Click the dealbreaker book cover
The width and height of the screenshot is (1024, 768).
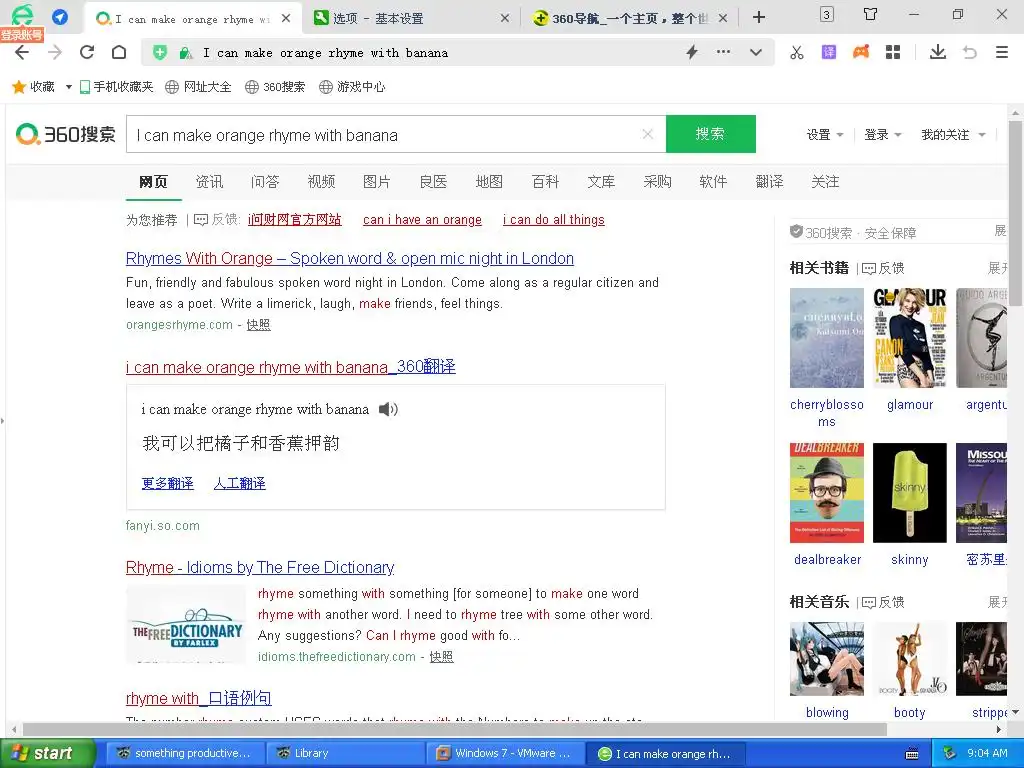point(827,493)
